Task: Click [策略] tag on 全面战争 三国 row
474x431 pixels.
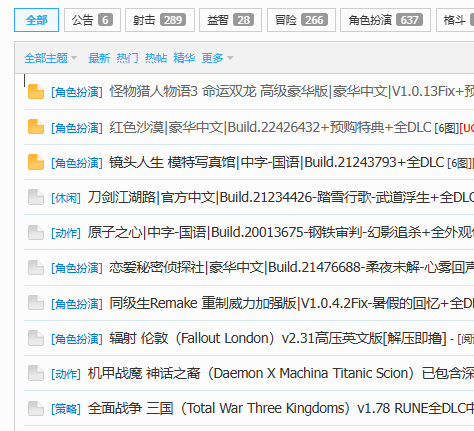Action: tap(66, 409)
